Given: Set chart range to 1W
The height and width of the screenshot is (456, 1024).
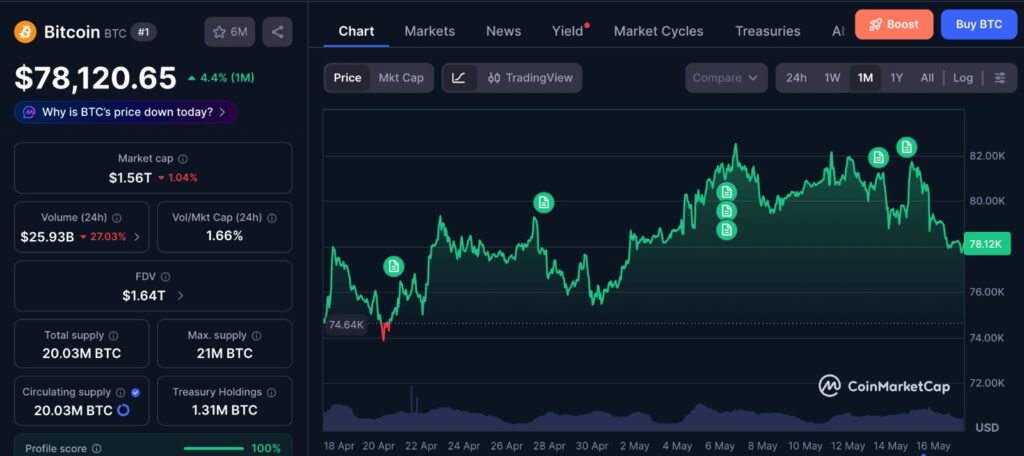Looking at the screenshot, I should [x=832, y=78].
